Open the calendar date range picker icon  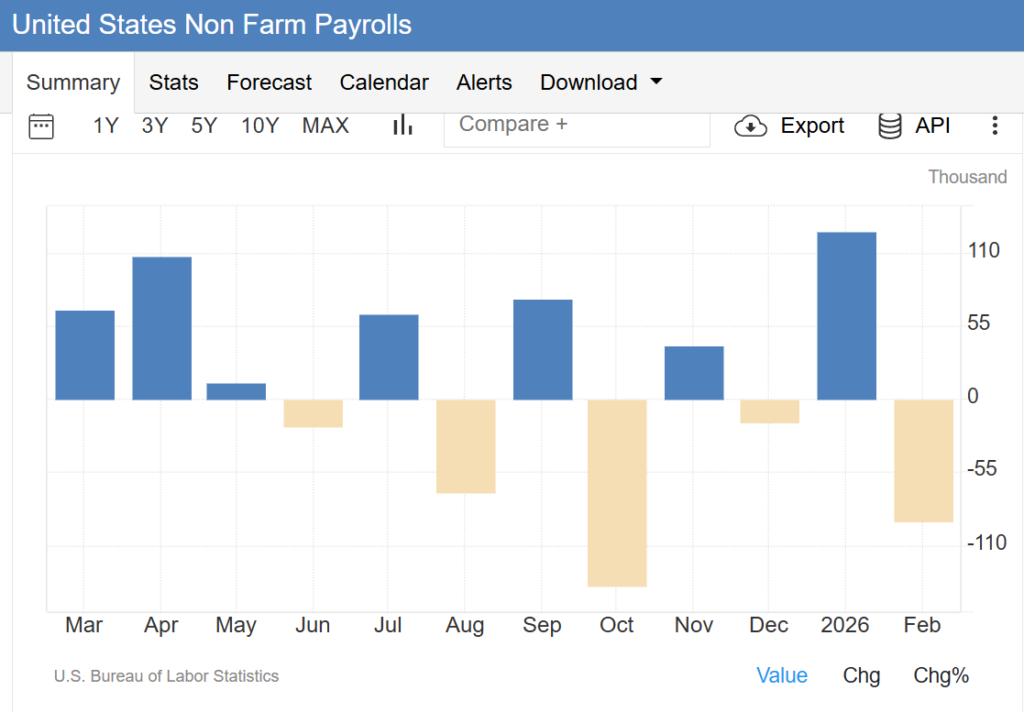tap(41, 125)
